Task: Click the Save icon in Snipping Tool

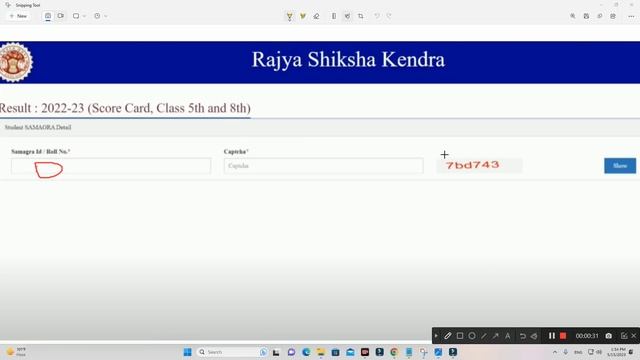Action: 586,16
